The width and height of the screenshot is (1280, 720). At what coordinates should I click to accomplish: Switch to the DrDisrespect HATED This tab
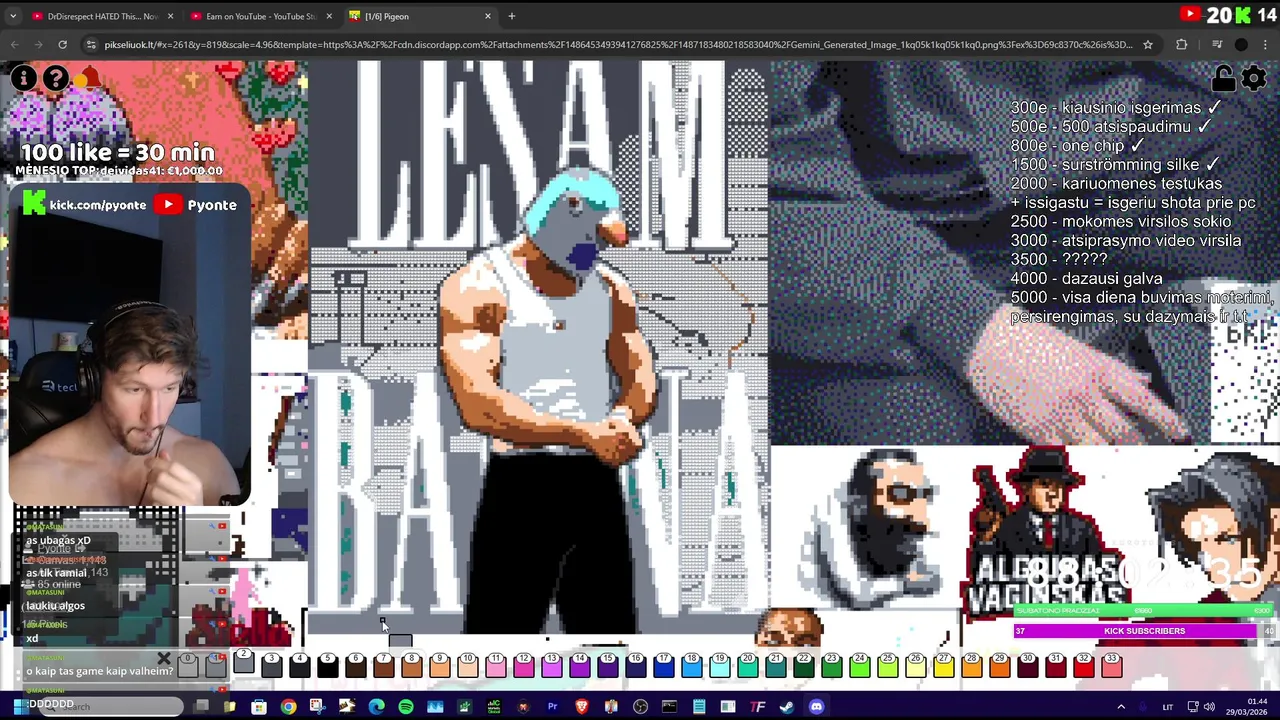103,16
